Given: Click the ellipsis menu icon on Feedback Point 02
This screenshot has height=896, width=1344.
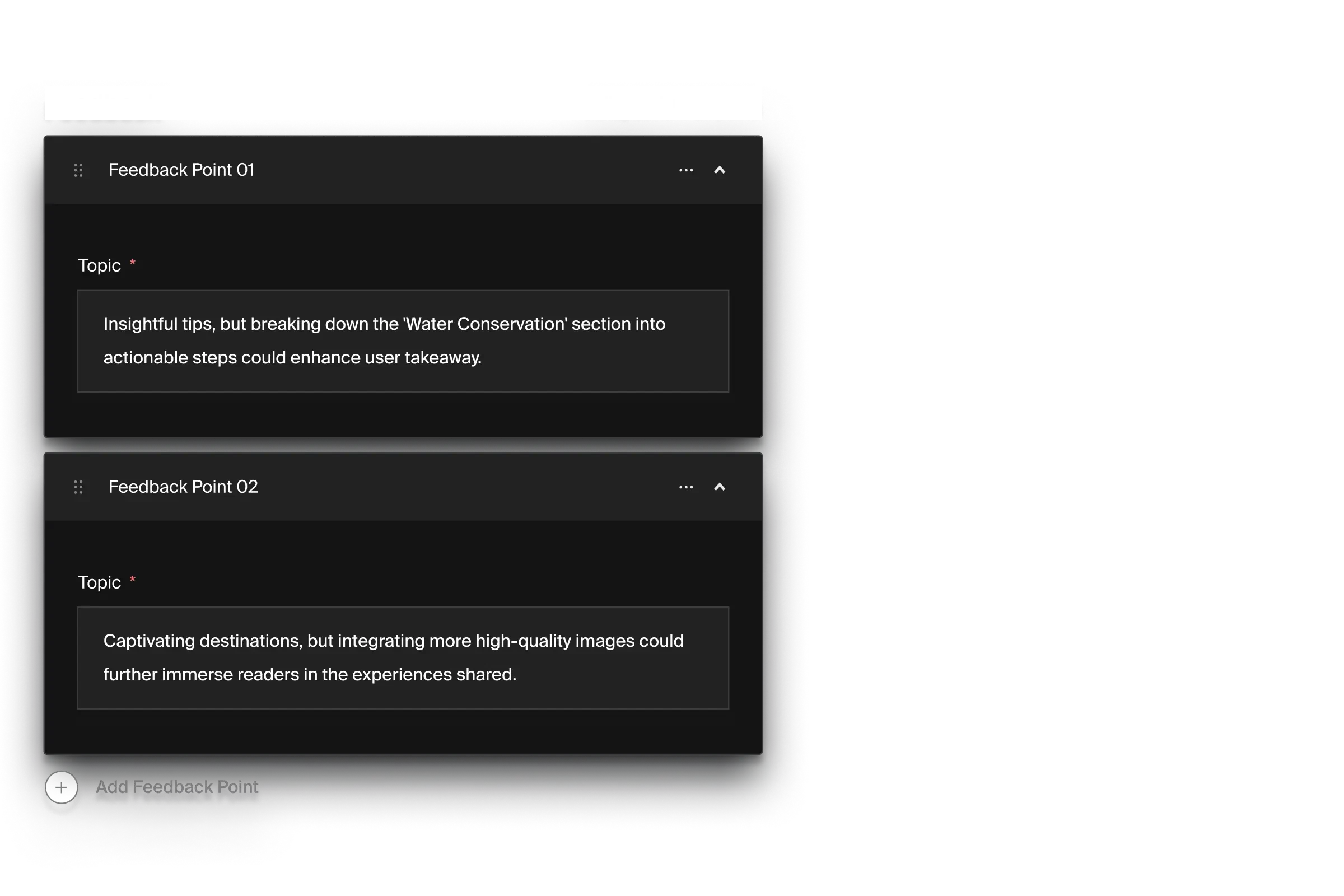Looking at the screenshot, I should pyautogui.click(x=686, y=488).
